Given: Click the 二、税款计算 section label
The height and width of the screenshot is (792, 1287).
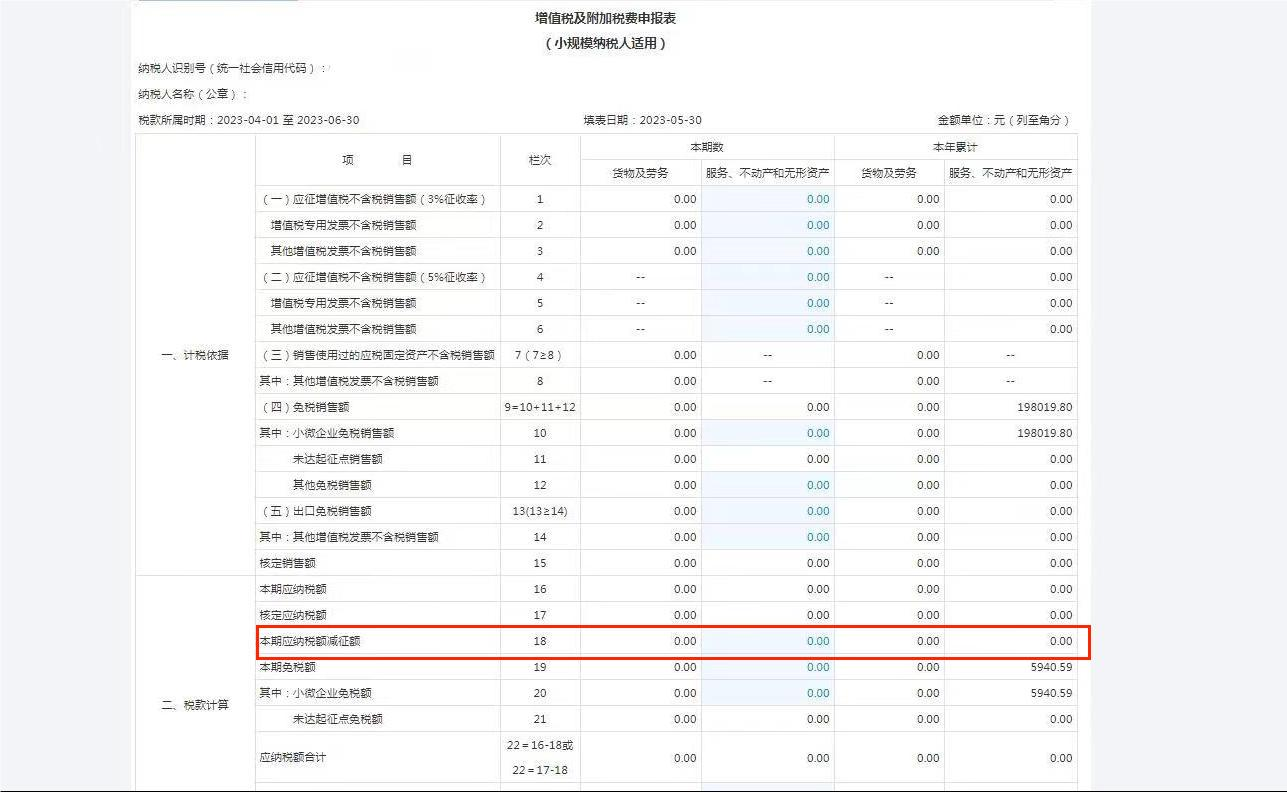Looking at the screenshot, I should [x=195, y=705].
